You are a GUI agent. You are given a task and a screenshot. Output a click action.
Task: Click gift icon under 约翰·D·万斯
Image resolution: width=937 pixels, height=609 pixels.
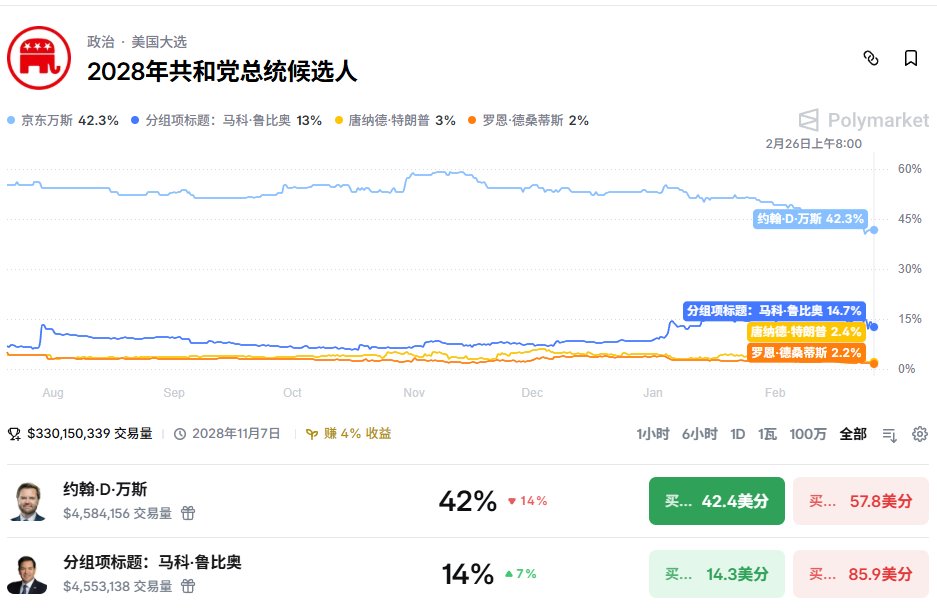click(188, 513)
